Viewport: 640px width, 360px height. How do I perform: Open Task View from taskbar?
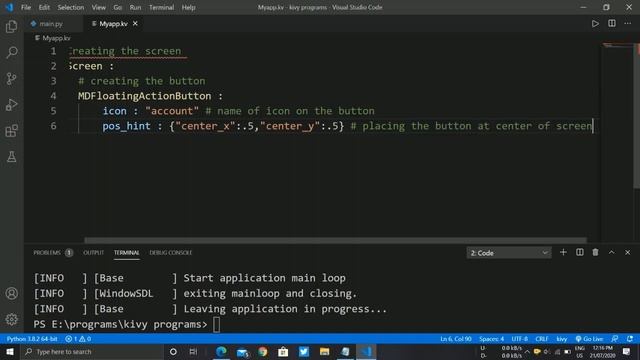(193, 351)
